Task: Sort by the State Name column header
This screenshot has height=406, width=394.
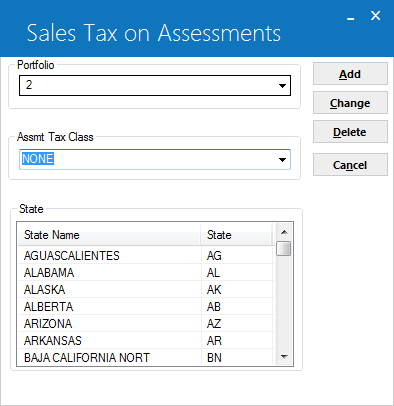Action: (109, 235)
